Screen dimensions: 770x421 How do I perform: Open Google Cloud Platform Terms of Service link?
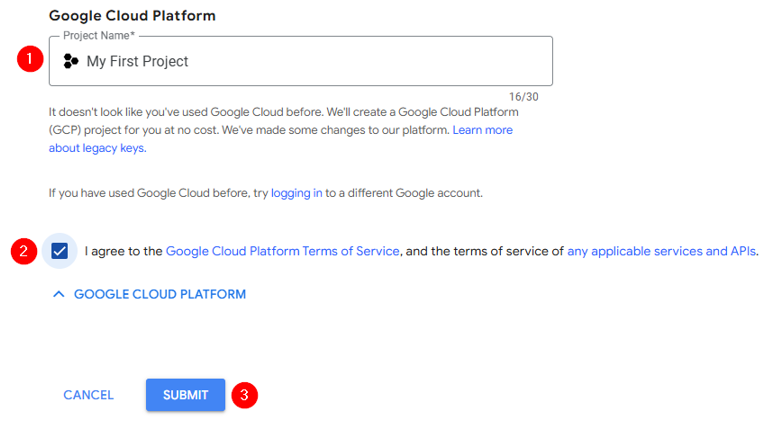282,251
